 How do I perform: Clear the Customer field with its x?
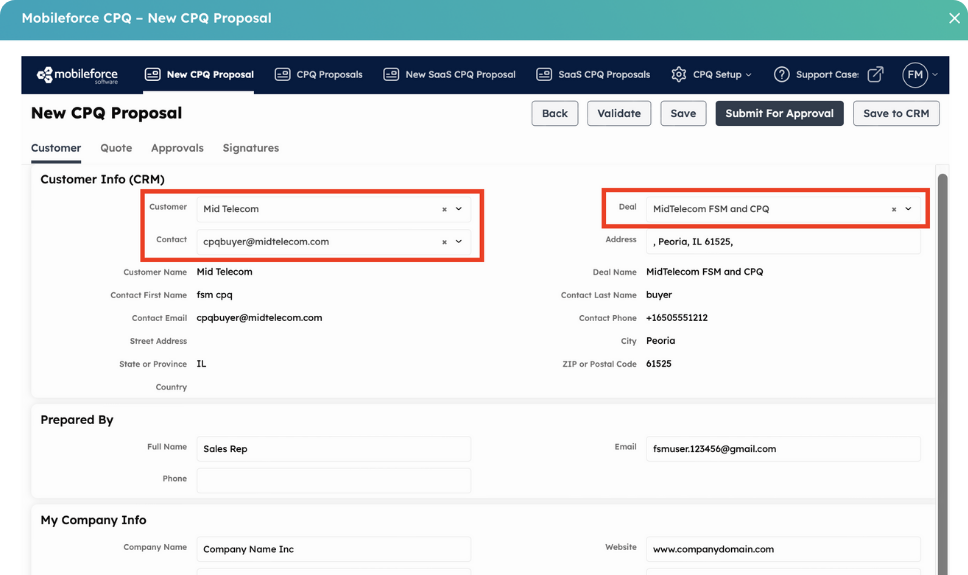(444, 209)
